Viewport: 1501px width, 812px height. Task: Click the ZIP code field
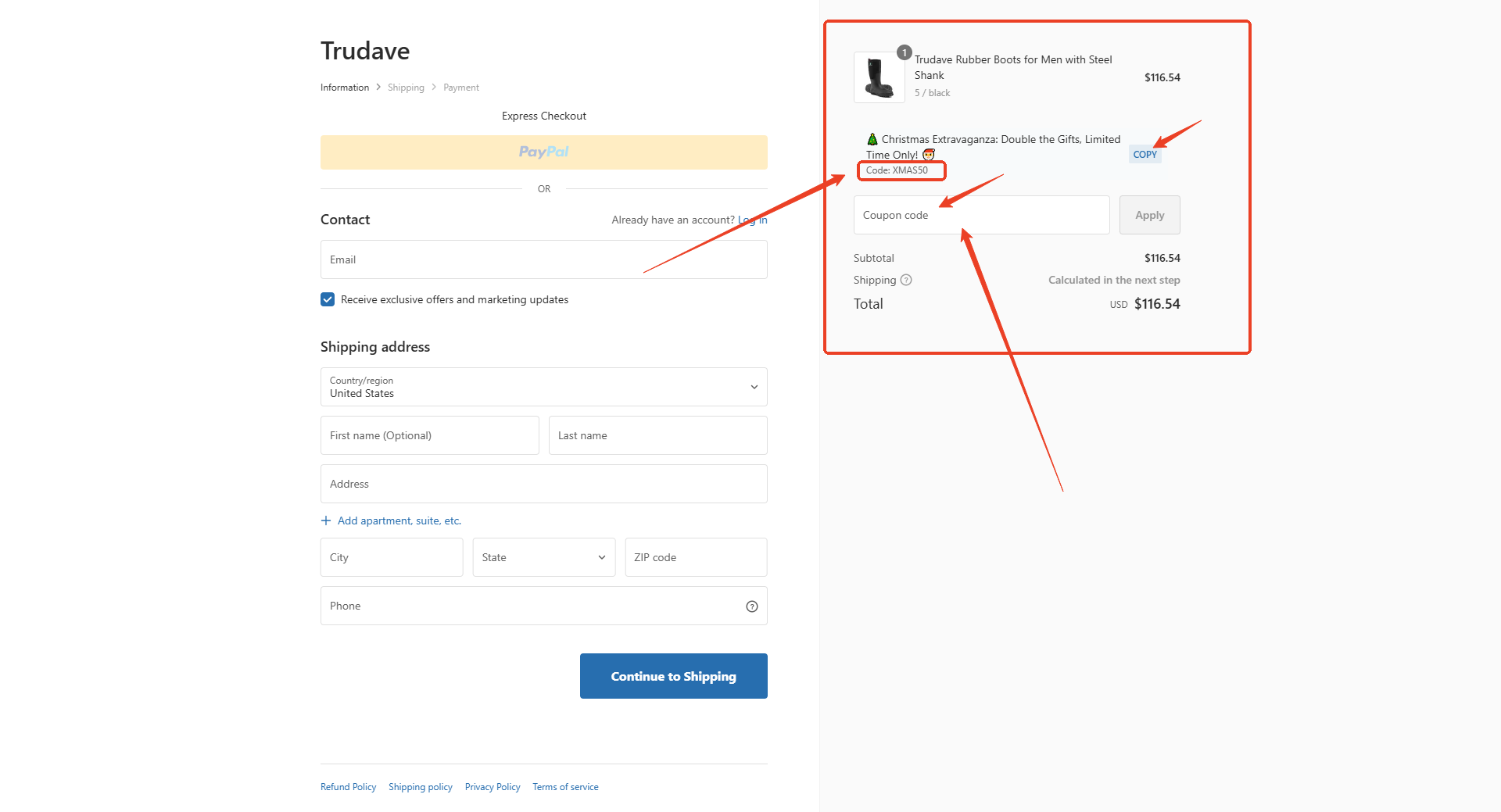[x=696, y=557]
